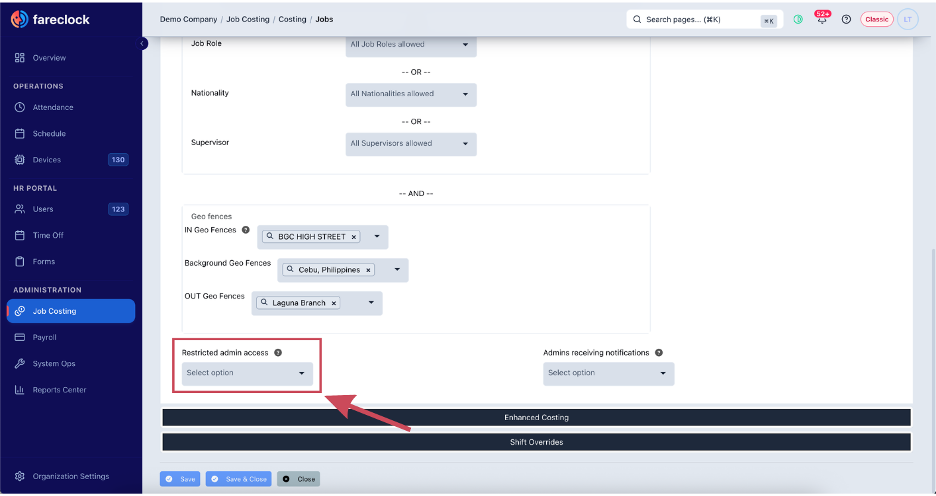The height and width of the screenshot is (496, 936).
Task: Go to Attendance in the sidebar
Action: click(53, 107)
